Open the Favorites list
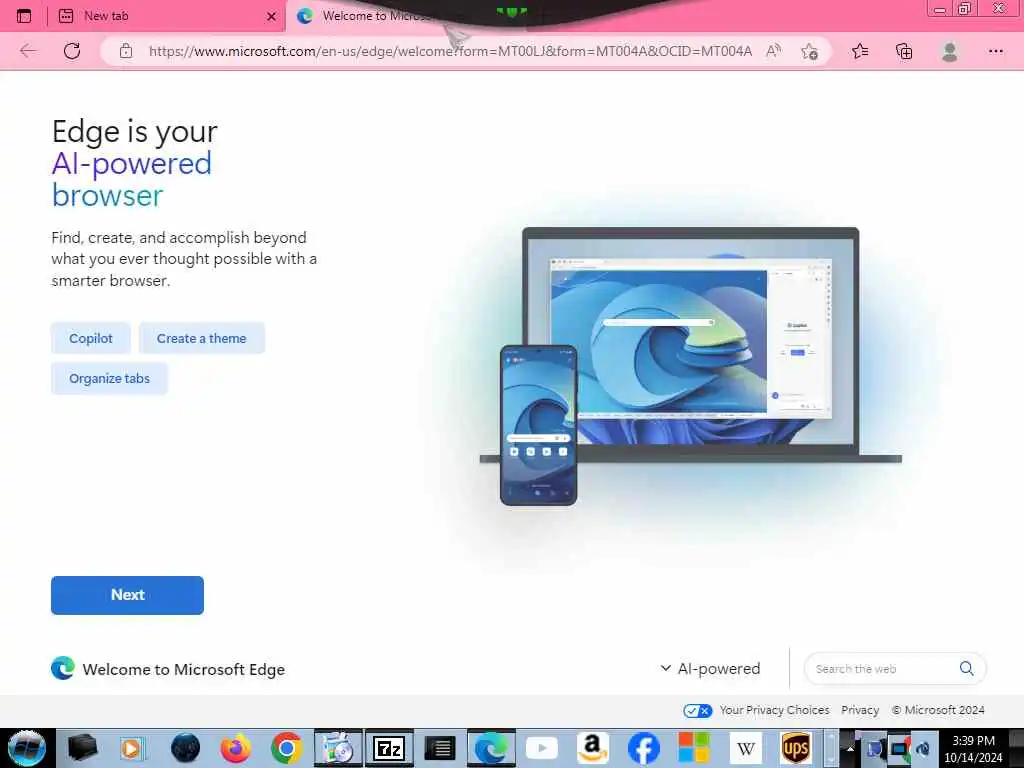Viewport: 1024px width, 768px height. pyautogui.click(x=860, y=51)
